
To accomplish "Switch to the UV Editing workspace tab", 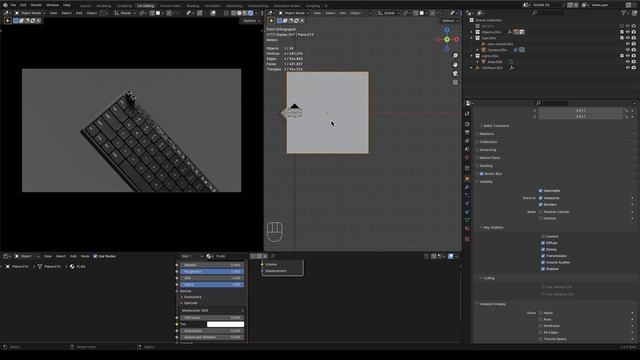I will pos(146,6).
